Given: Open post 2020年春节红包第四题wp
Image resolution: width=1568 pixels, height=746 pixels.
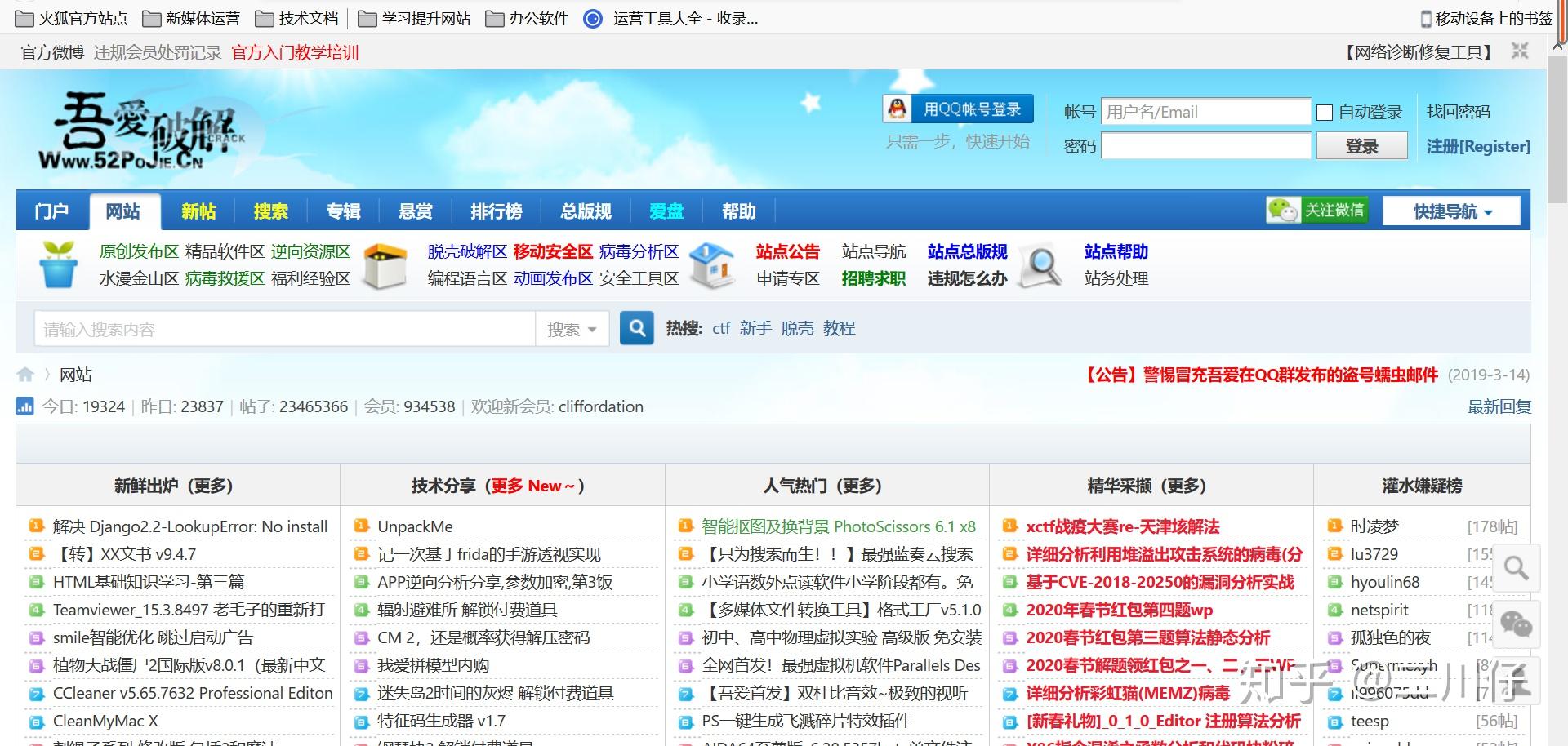Looking at the screenshot, I should [x=1119, y=610].
